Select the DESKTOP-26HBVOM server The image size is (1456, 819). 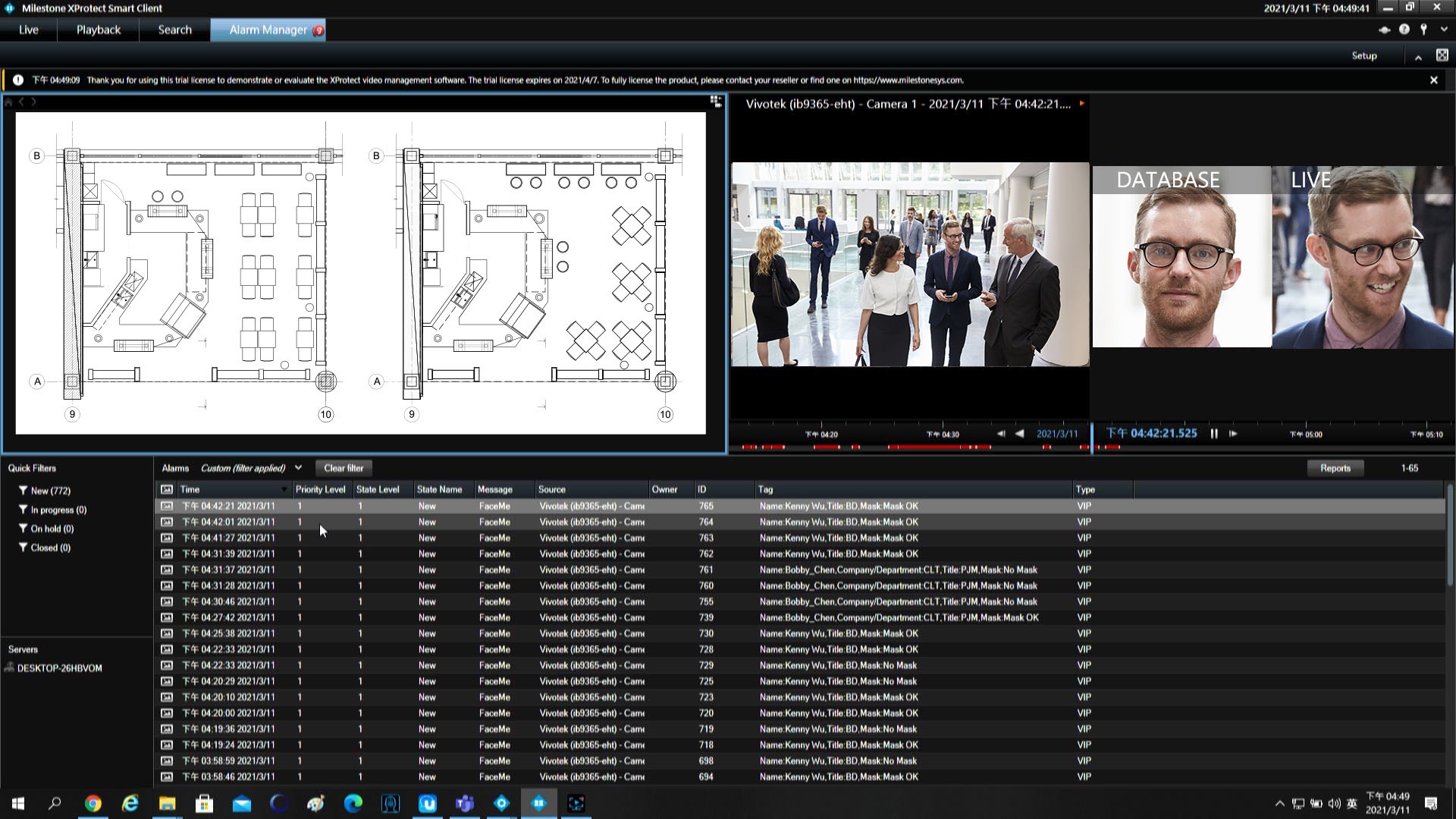click(x=59, y=668)
